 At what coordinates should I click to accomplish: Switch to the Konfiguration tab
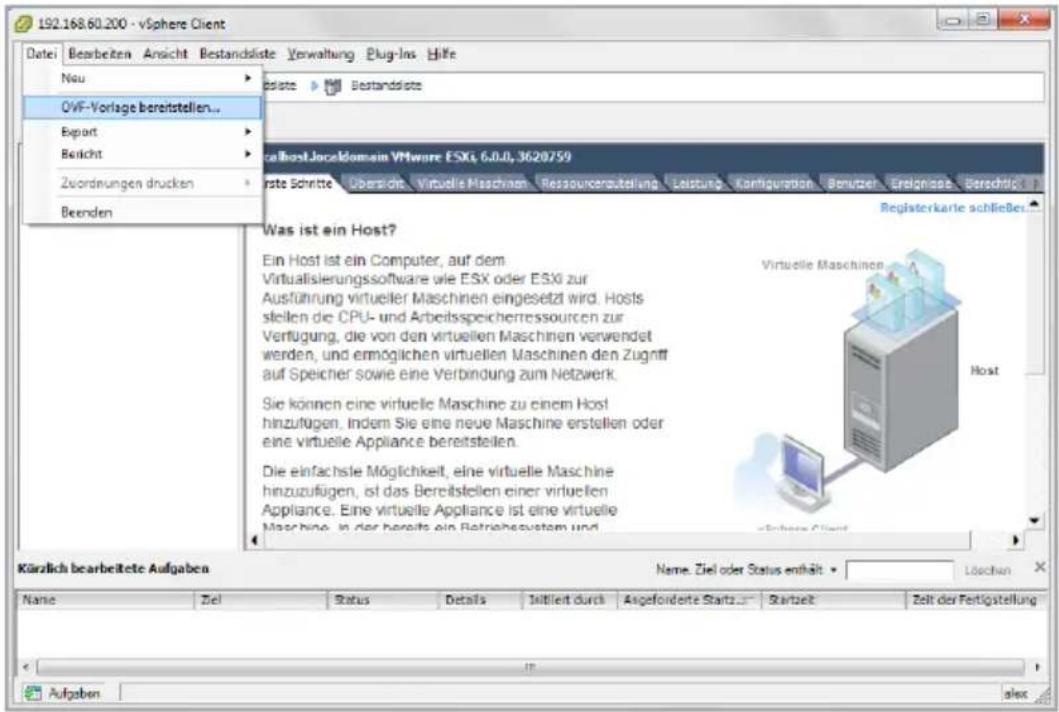click(774, 183)
